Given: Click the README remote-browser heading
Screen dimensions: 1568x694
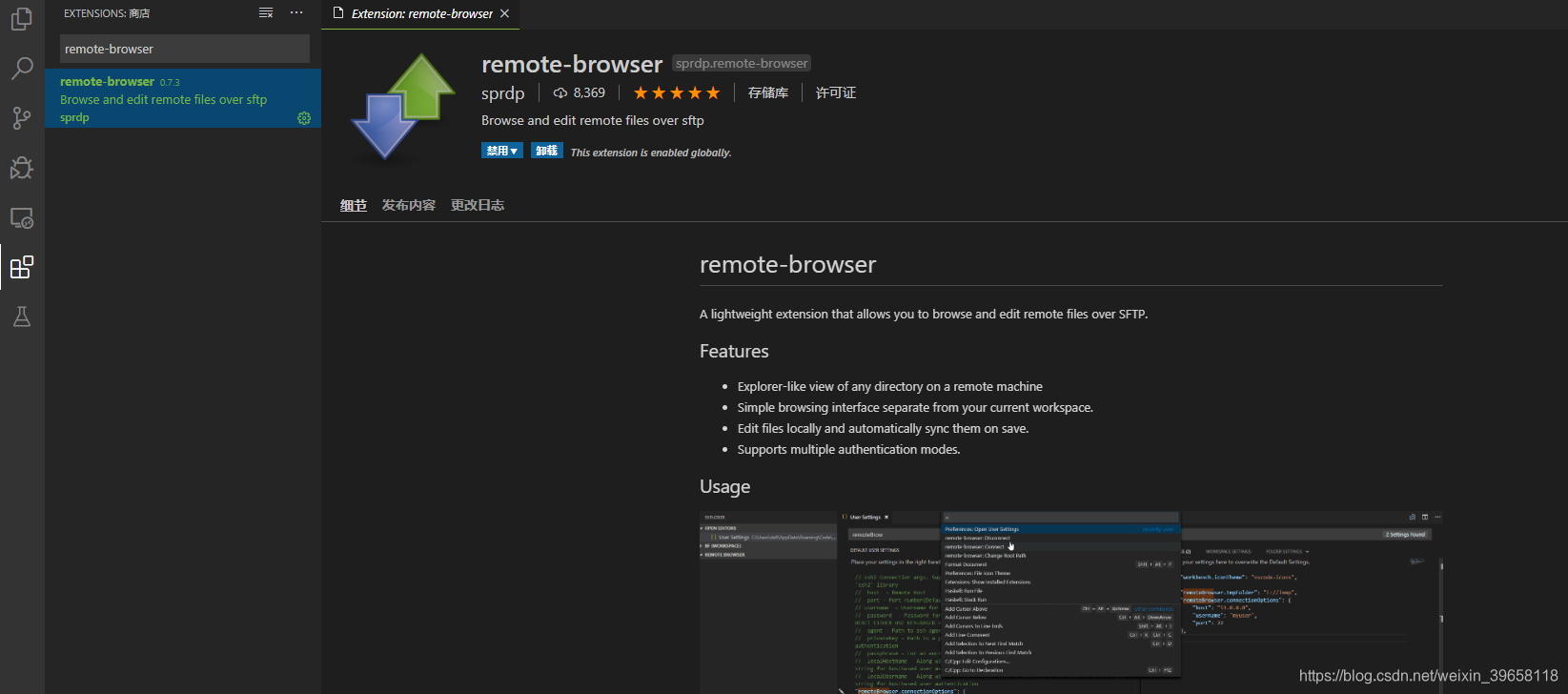Looking at the screenshot, I should [787, 264].
